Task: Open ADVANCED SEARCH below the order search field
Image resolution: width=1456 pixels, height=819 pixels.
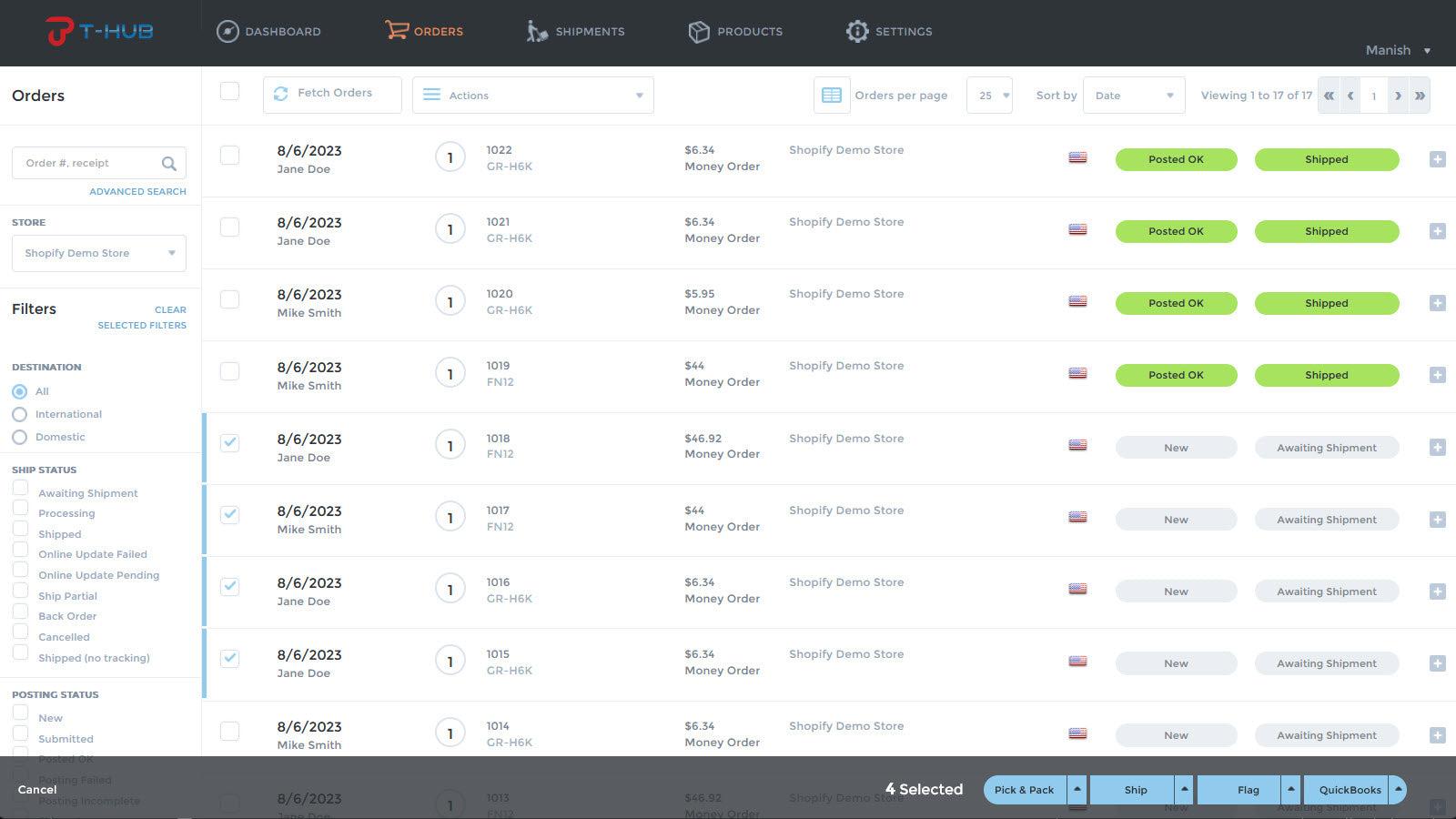Action: click(x=137, y=191)
